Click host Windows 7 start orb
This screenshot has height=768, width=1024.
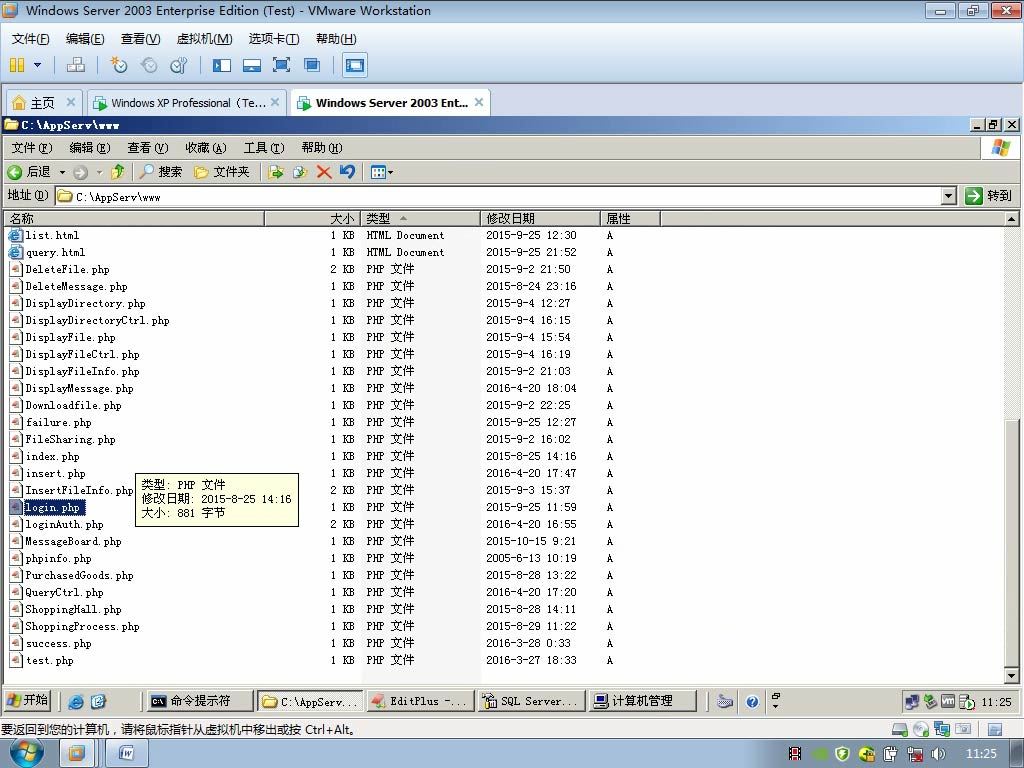(x=27, y=753)
